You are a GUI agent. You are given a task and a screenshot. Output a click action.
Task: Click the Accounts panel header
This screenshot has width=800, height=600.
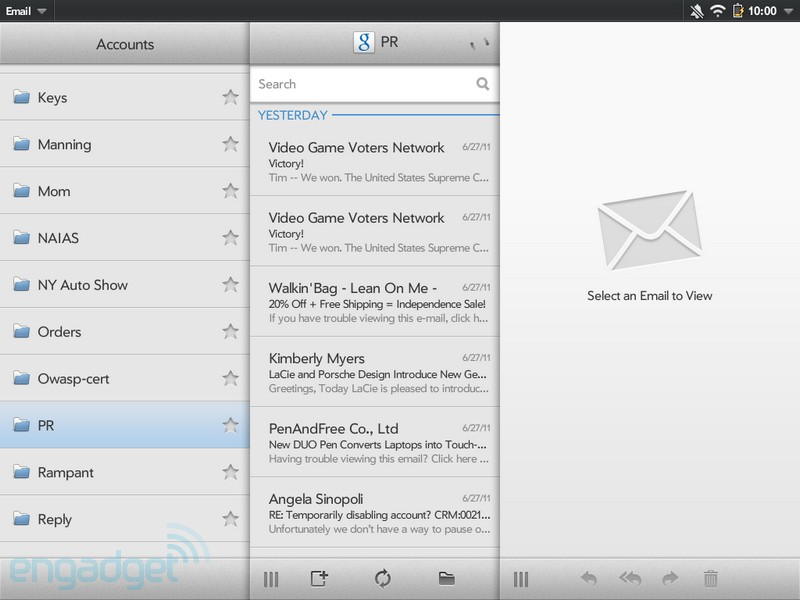coord(124,44)
